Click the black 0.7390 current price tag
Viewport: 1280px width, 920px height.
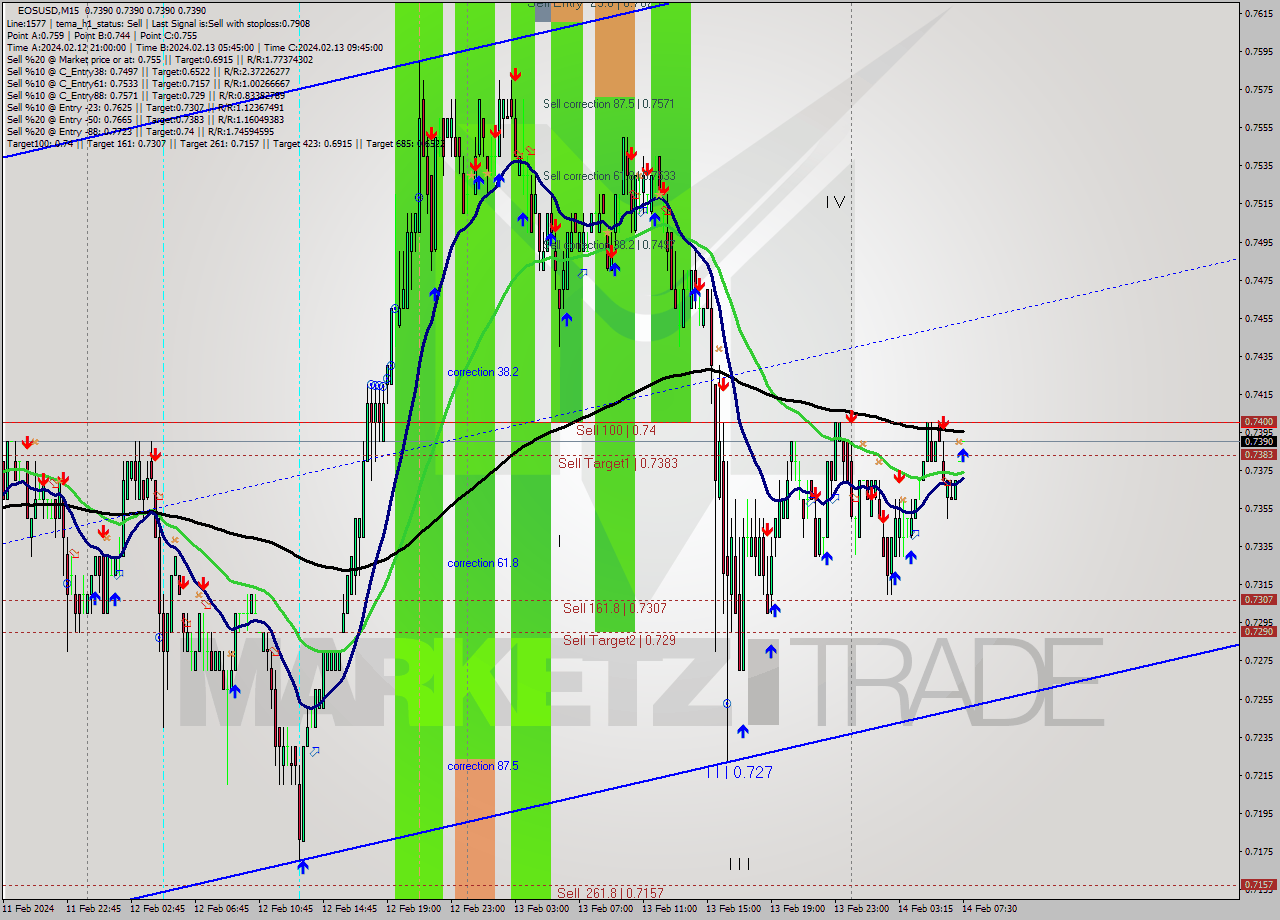[x=1258, y=441]
